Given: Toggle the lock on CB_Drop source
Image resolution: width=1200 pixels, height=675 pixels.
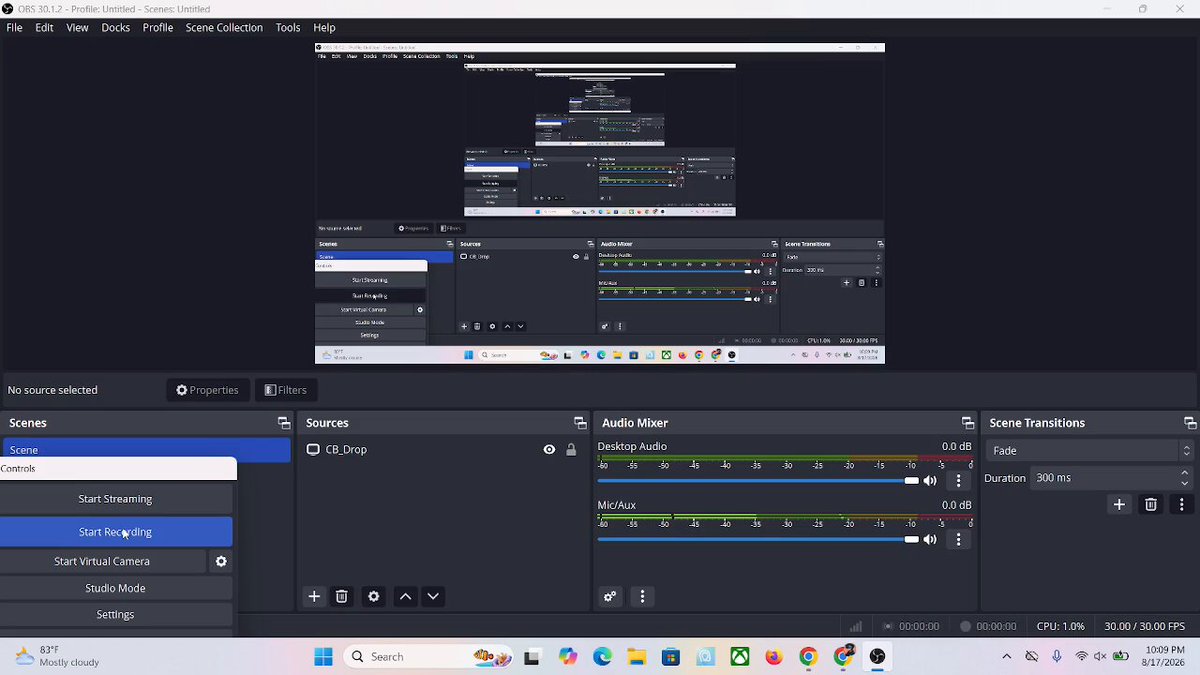Looking at the screenshot, I should (571, 450).
